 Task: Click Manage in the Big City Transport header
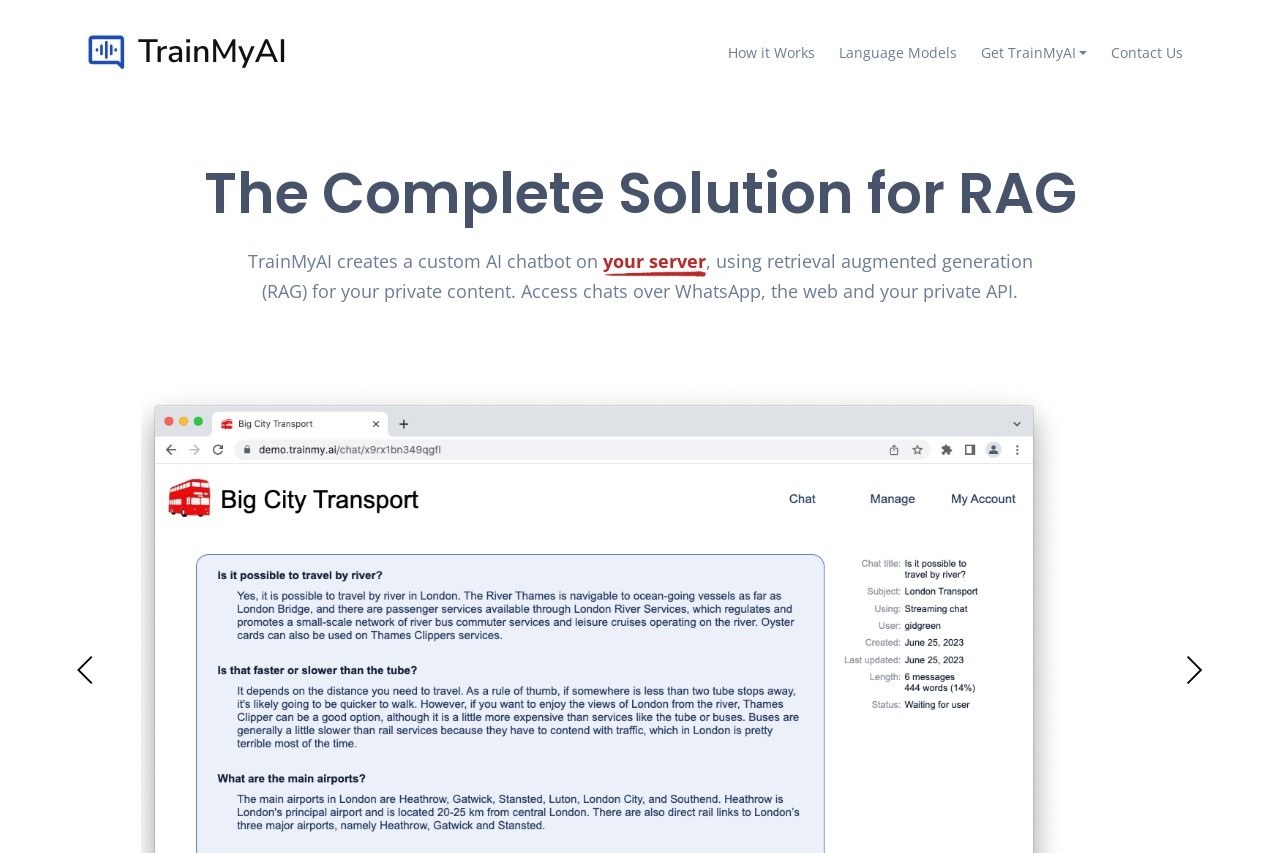pyautogui.click(x=892, y=499)
